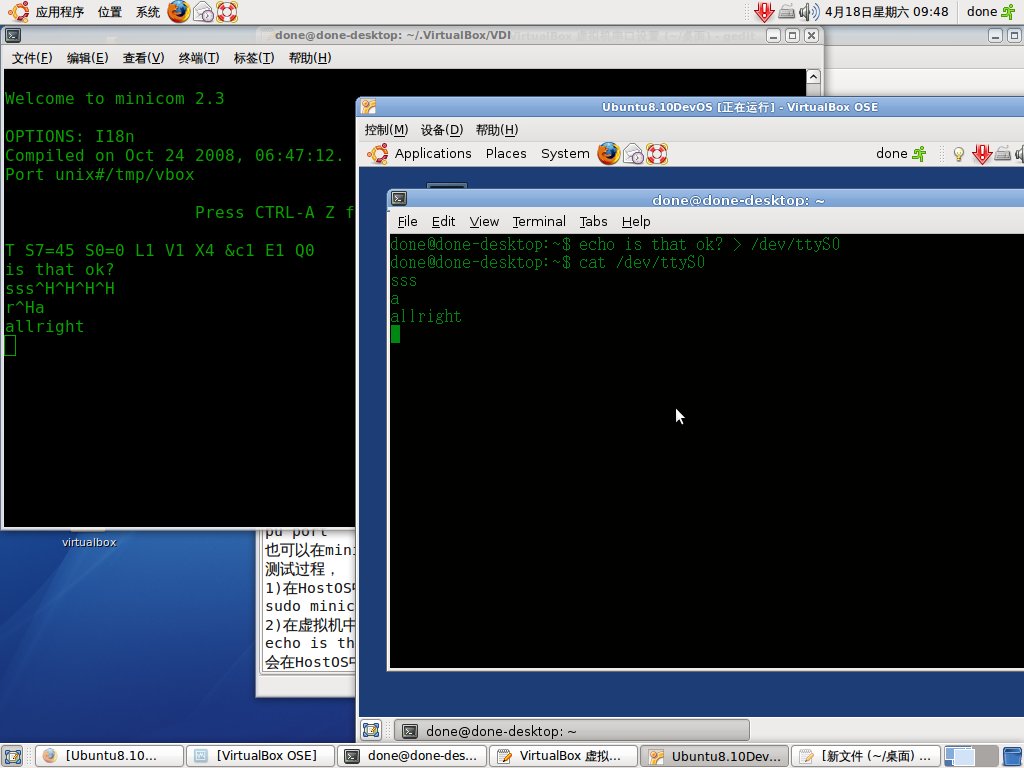Open the 控制(M) menu in VirtualBox

(386, 129)
